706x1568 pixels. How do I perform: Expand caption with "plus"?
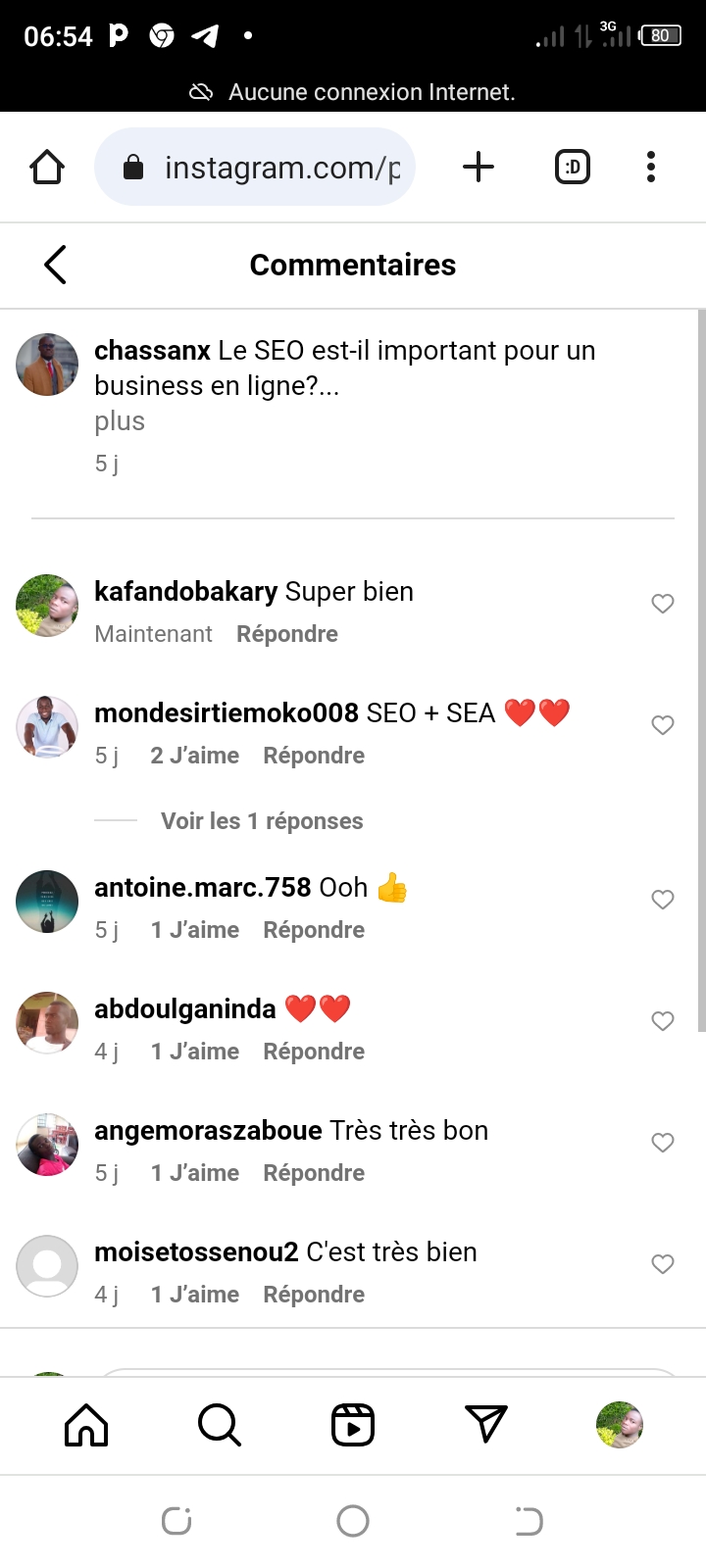[x=120, y=421]
